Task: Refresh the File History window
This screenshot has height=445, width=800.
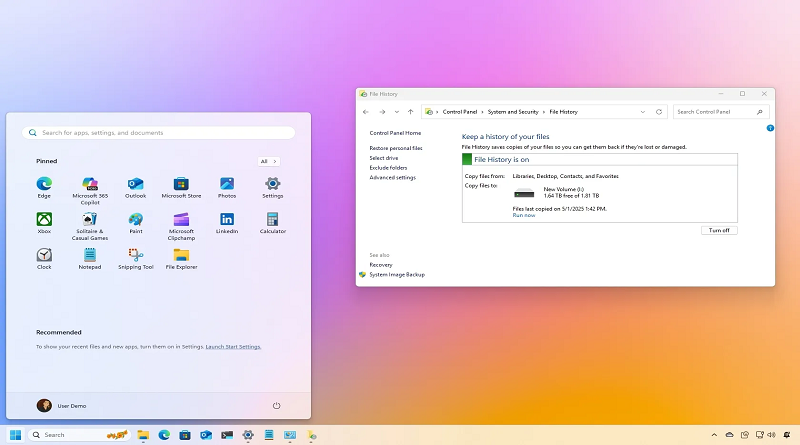Action: pyautogui.click(x=658, y=112)
